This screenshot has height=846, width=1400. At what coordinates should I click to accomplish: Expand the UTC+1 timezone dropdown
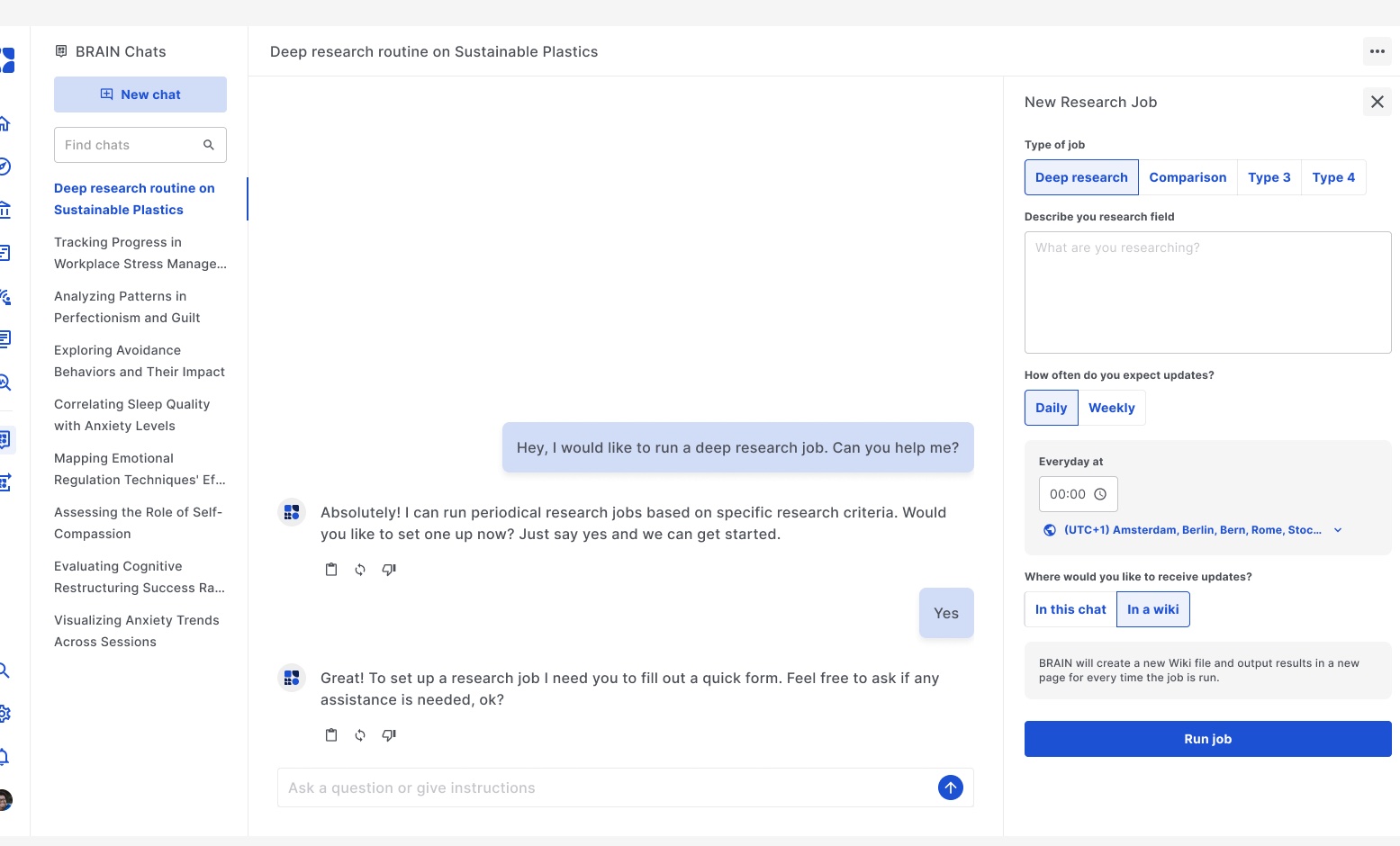pyautogui.click(x=1193, y=530)
